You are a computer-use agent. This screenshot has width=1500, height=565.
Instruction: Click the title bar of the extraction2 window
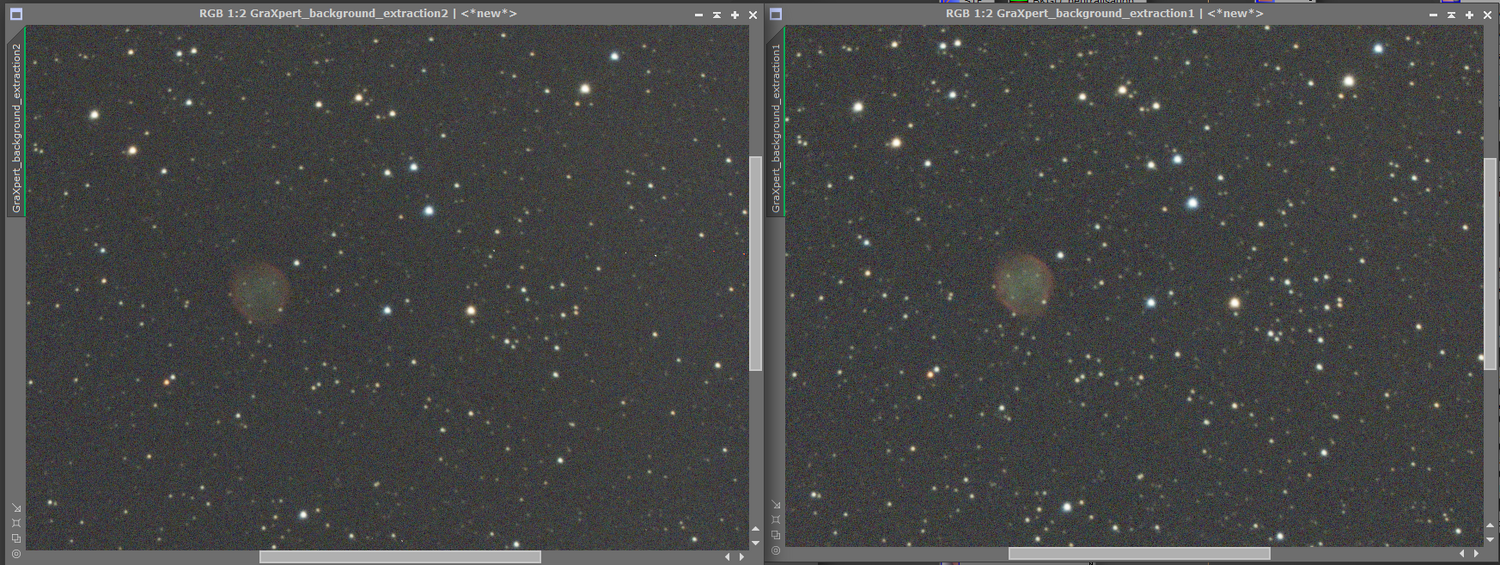coord(359,14)
